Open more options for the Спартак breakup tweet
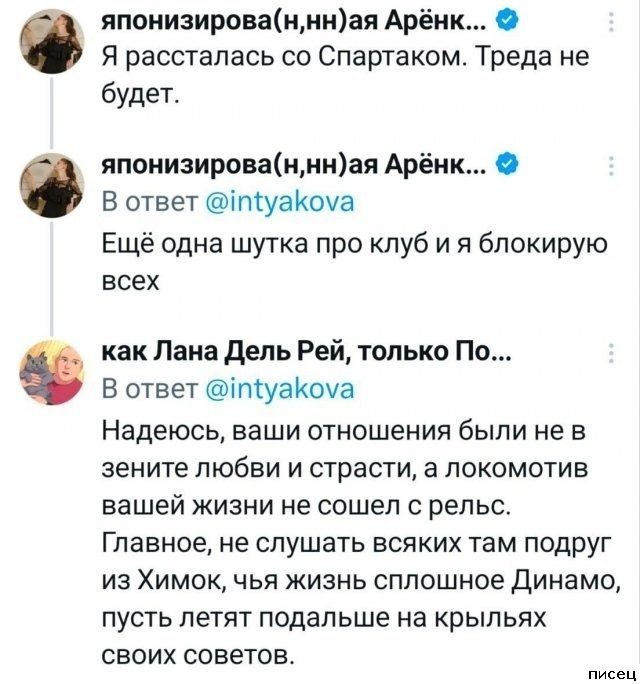640x684 pixels. click(611, 22)
